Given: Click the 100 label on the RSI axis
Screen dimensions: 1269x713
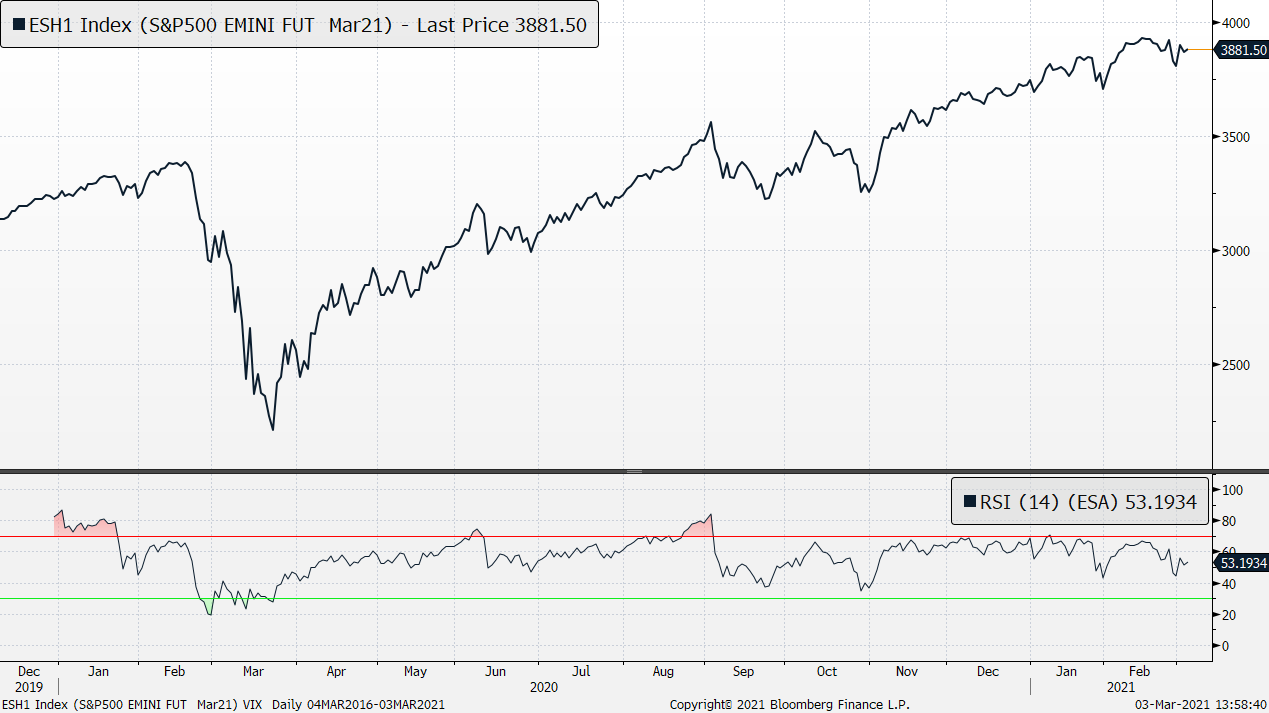Looking at the screenshot, I should [1232, 490].
